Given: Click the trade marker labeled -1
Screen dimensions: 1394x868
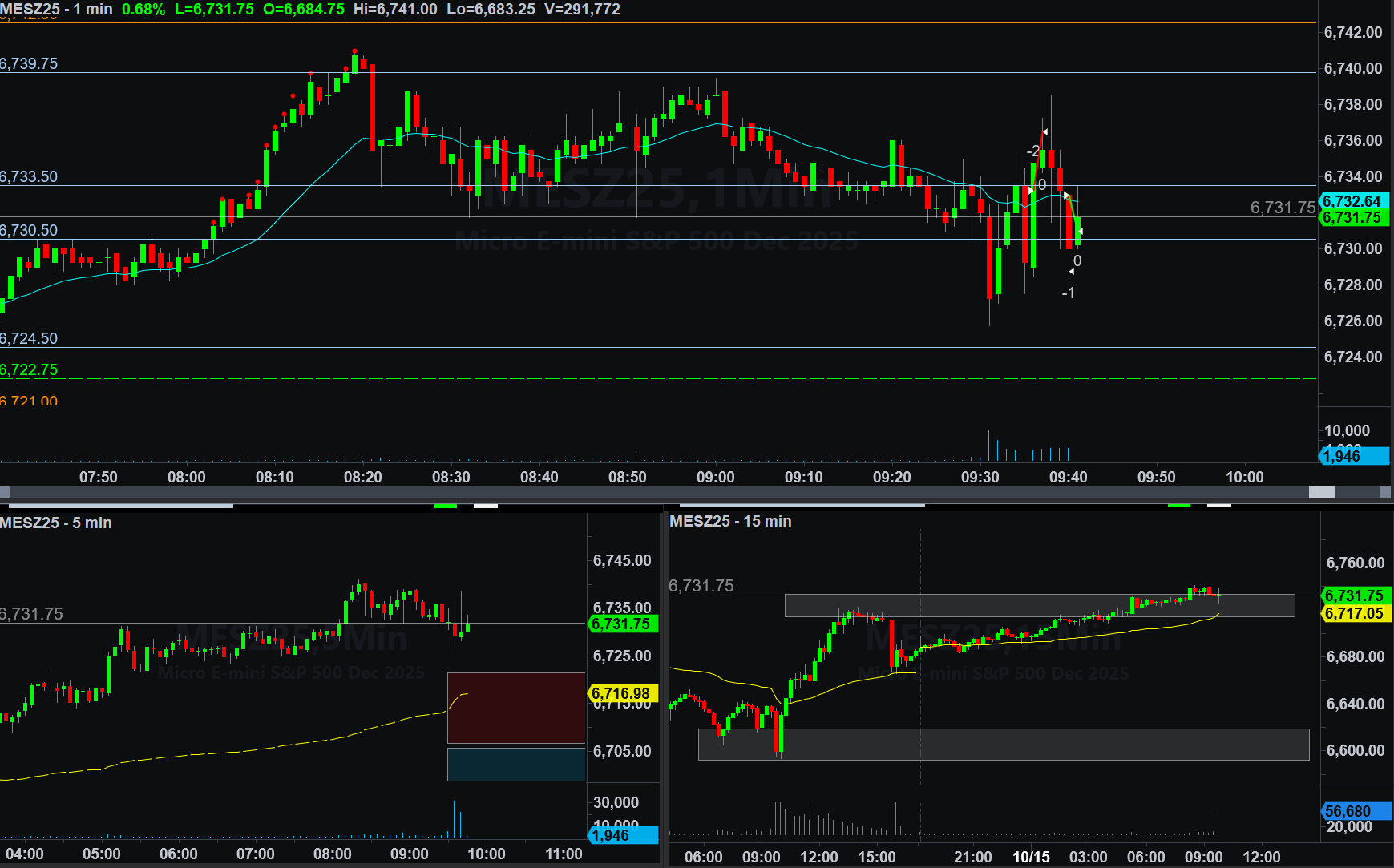Looking at the screenshot, I should (x=1068, y=293).
